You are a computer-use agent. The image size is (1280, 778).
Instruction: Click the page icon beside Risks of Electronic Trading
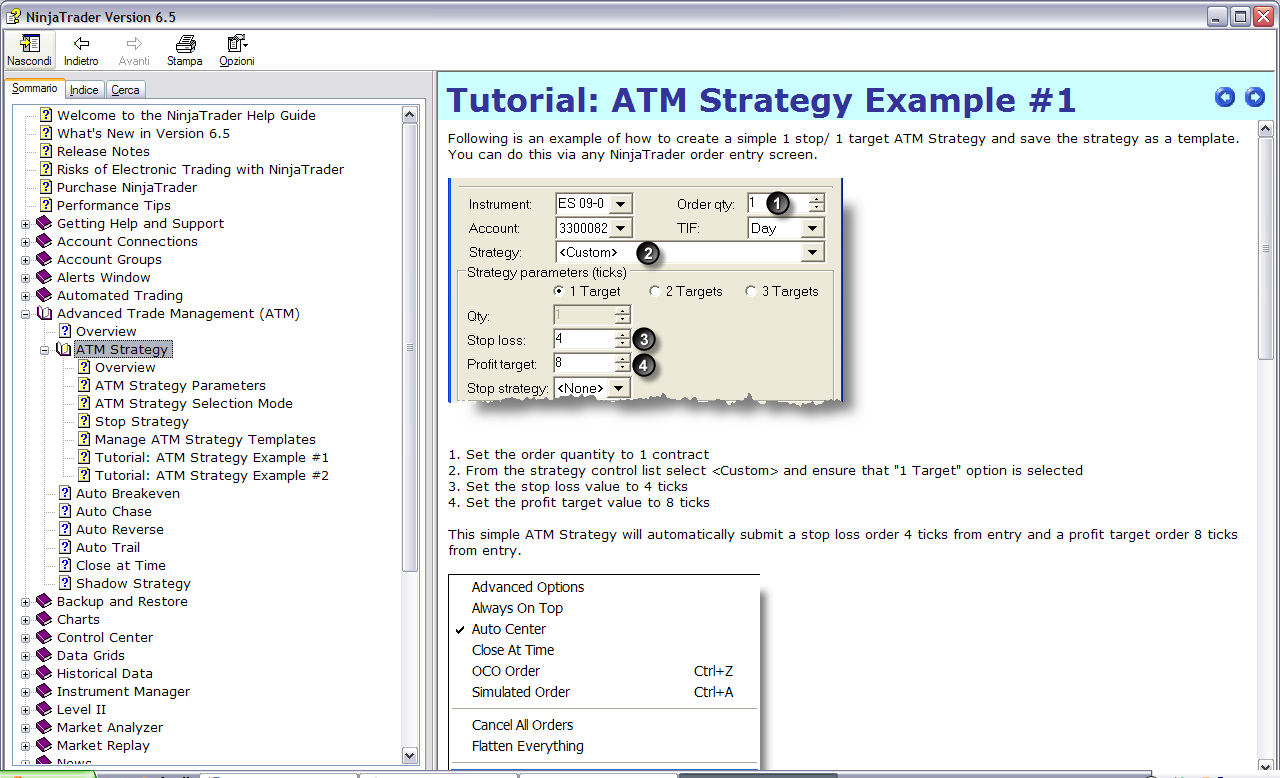pos(46,169)
